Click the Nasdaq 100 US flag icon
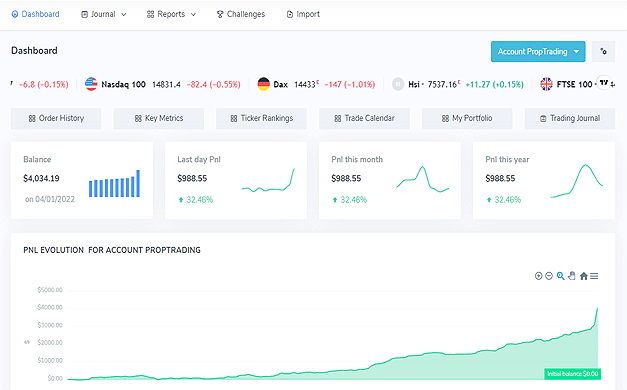 click(x=91, y=84)
